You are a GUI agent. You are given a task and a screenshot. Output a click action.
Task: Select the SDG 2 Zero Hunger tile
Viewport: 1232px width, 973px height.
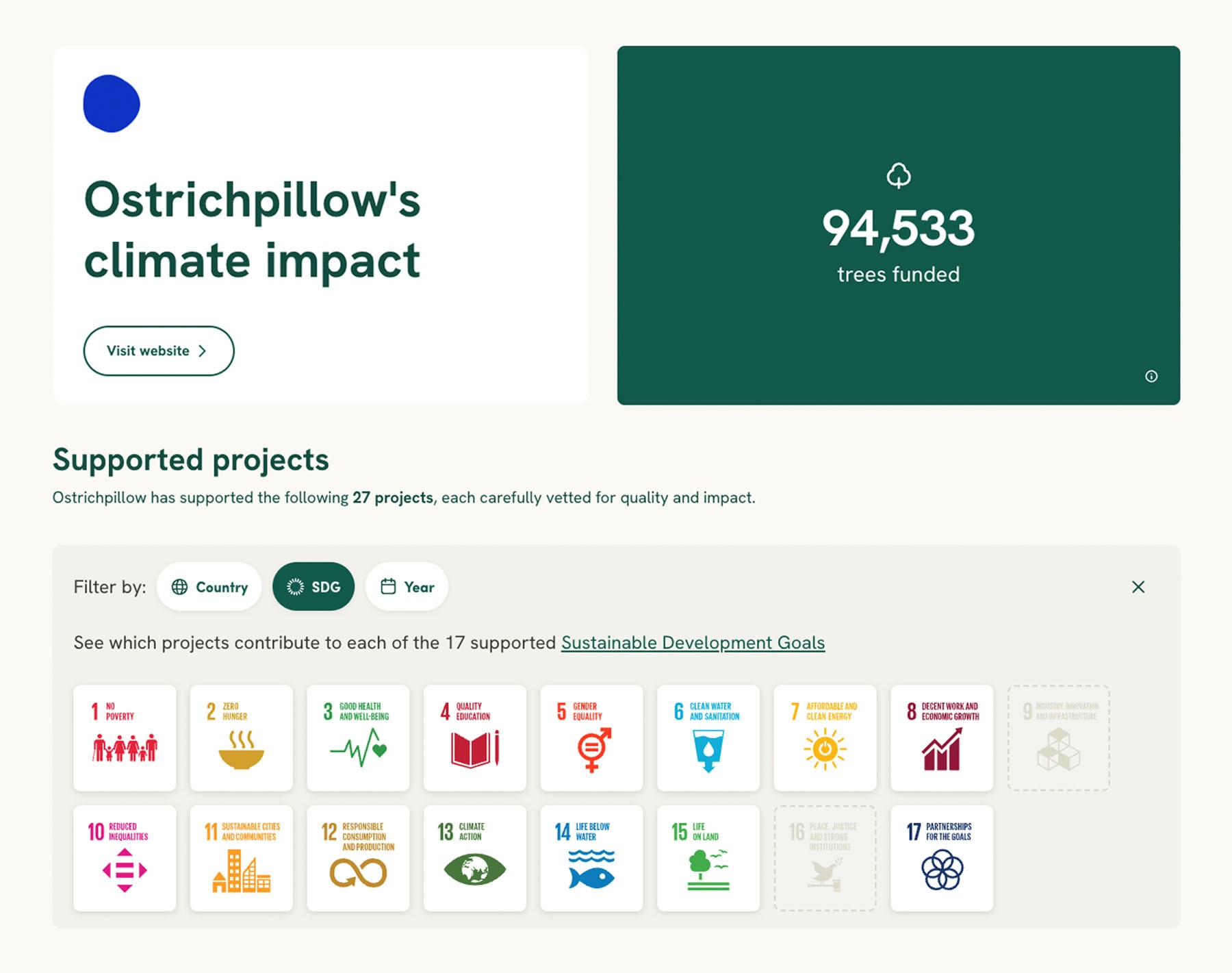[241, 737]
